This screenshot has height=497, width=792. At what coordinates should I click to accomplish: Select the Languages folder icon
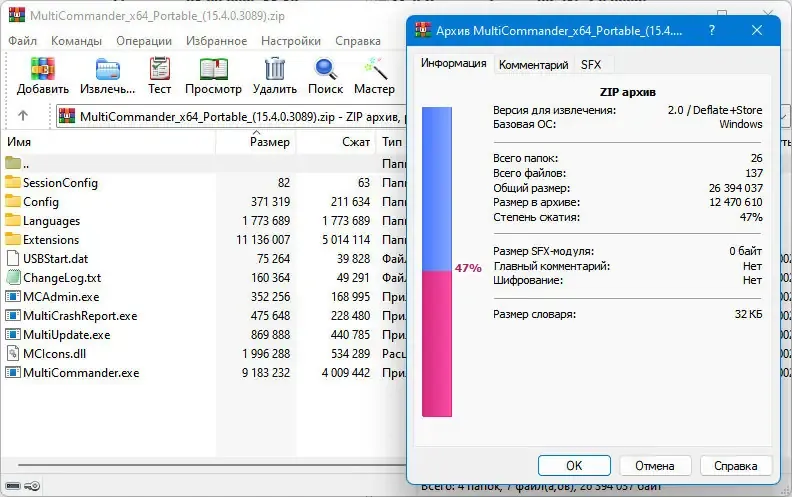click(13, 220)
